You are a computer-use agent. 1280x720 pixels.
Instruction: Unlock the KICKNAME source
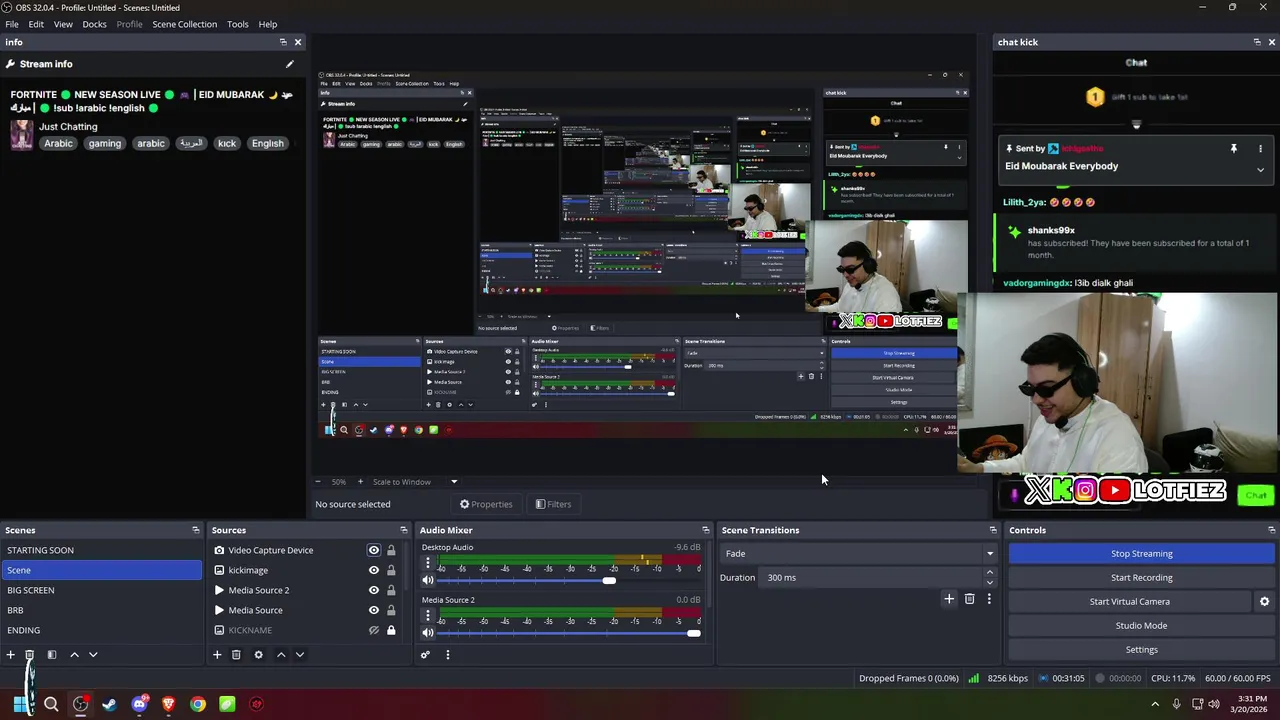(x=391, y=630)
